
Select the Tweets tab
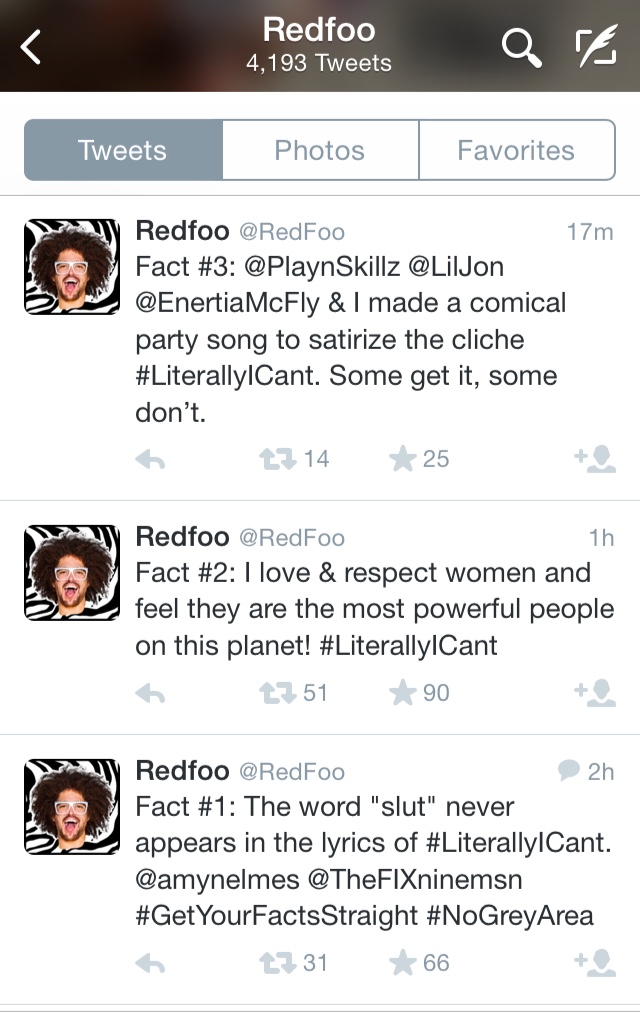click(x=123, y=150)
